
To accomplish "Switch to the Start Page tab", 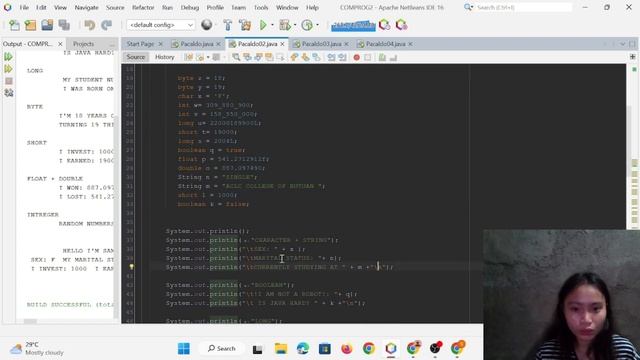I will coord(140,44).
